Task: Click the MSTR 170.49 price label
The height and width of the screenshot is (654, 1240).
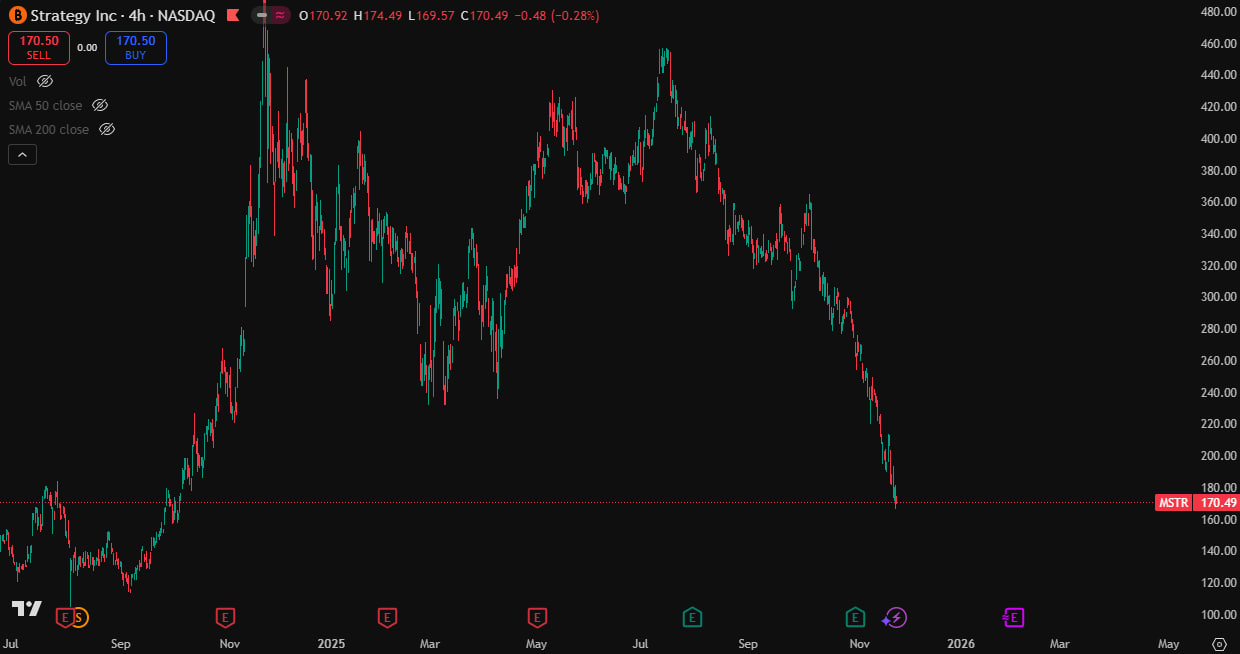Action: pyautogui.click(x=1196, y=502)
